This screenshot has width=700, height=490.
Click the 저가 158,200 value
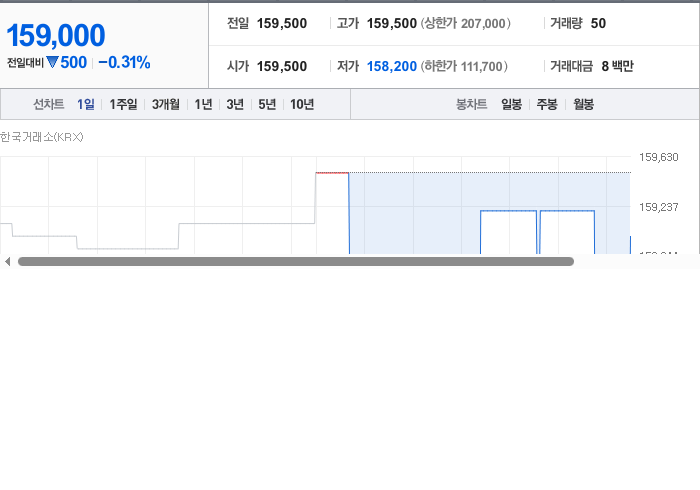pos(392,66)
